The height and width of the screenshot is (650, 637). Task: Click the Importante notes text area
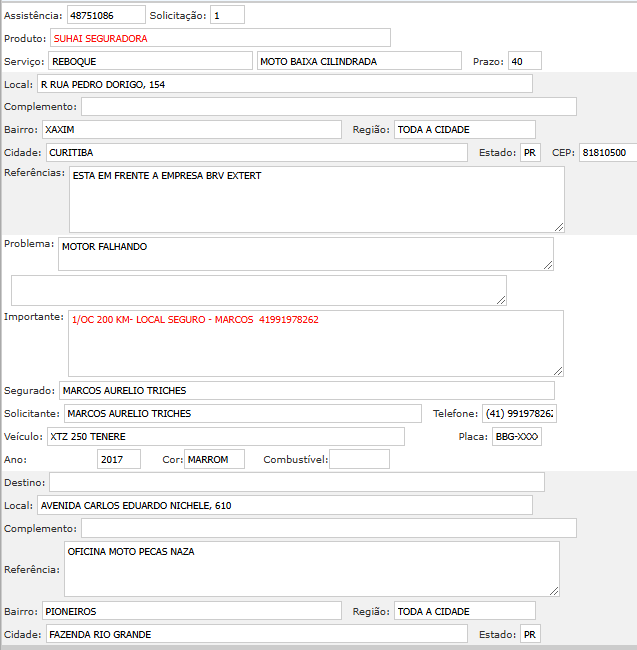315,343
